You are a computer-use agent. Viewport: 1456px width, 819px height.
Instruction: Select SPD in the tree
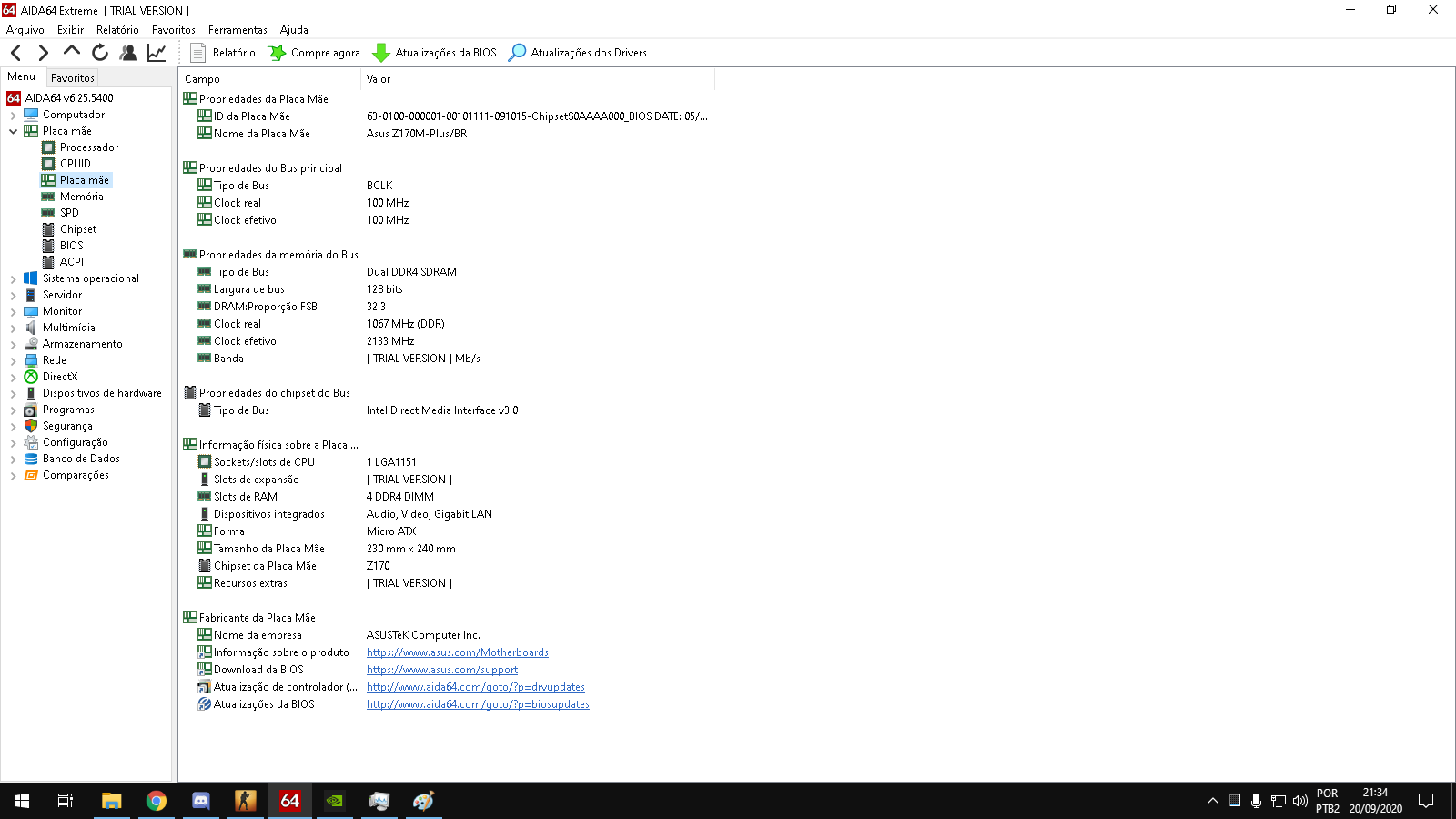point(69,213)
